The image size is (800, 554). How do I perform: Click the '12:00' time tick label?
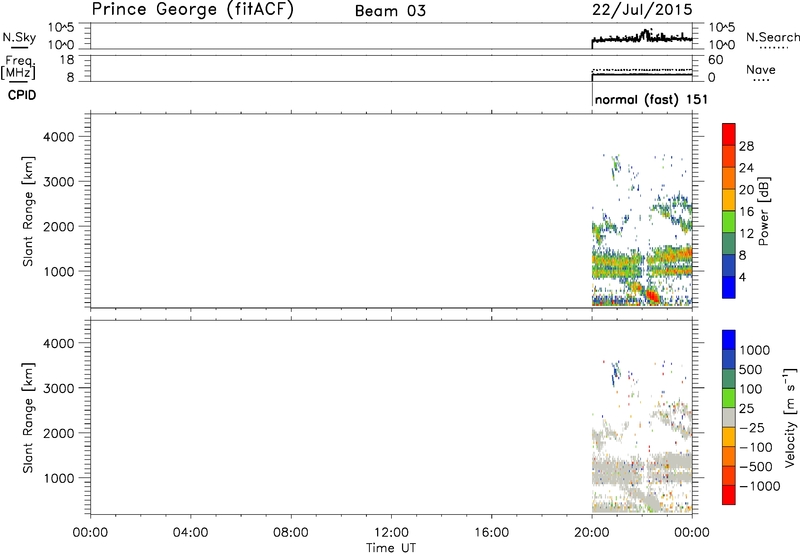point(391,533)
